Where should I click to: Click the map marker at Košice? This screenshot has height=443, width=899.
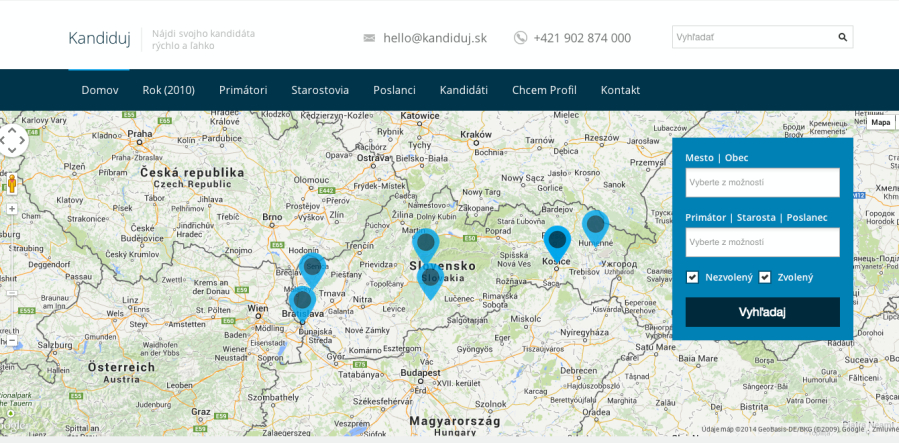(x=557, y=240)
